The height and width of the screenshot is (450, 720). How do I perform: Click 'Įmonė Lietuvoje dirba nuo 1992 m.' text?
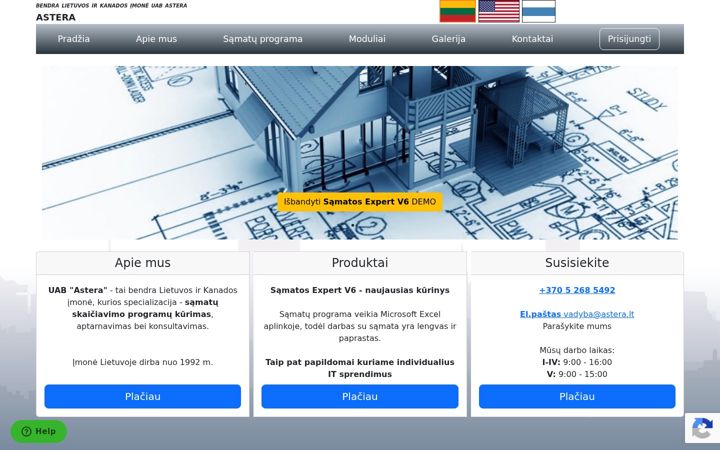pyautogui.click(x=143, y=362)
